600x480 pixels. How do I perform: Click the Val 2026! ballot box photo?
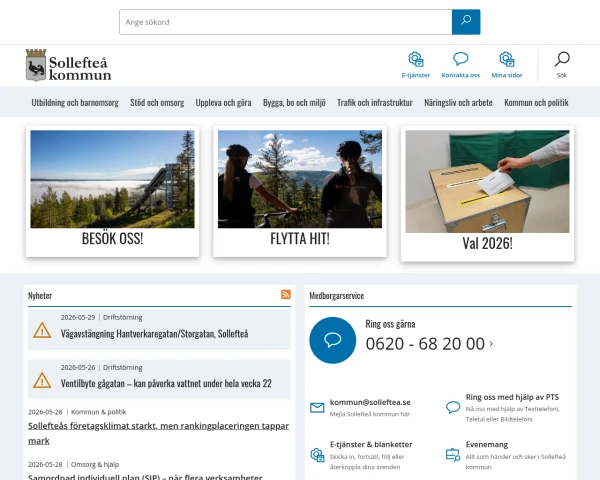click(487, 181)
